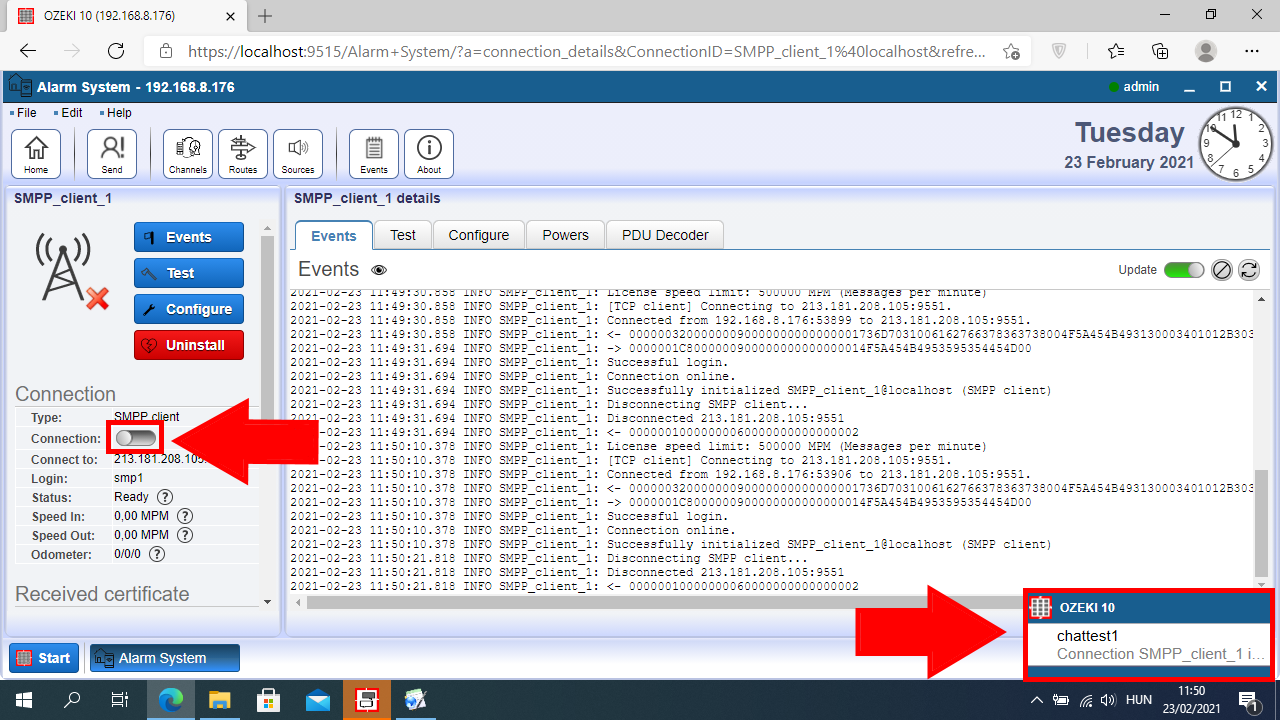
Task: Switch to the Configure tab
Action: tap(479, 235)
